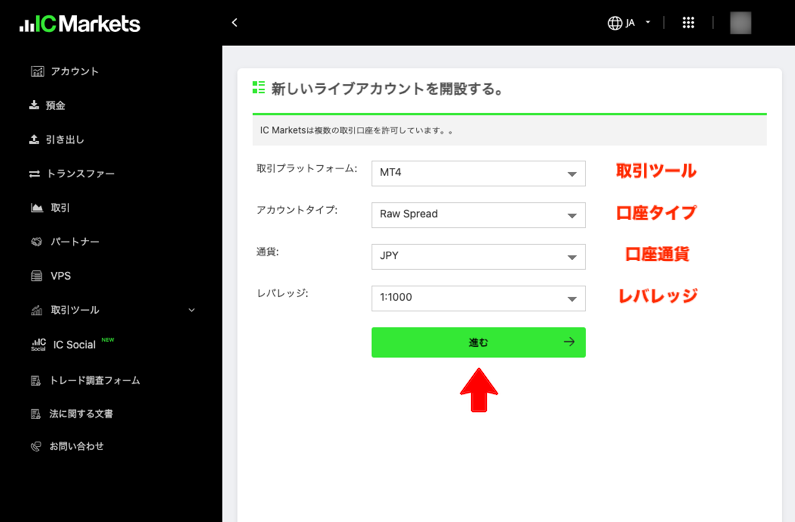The image size is (795, 522).
Task: Click the 取引プラットフォーム label
Action: click(x=307, y=168)
